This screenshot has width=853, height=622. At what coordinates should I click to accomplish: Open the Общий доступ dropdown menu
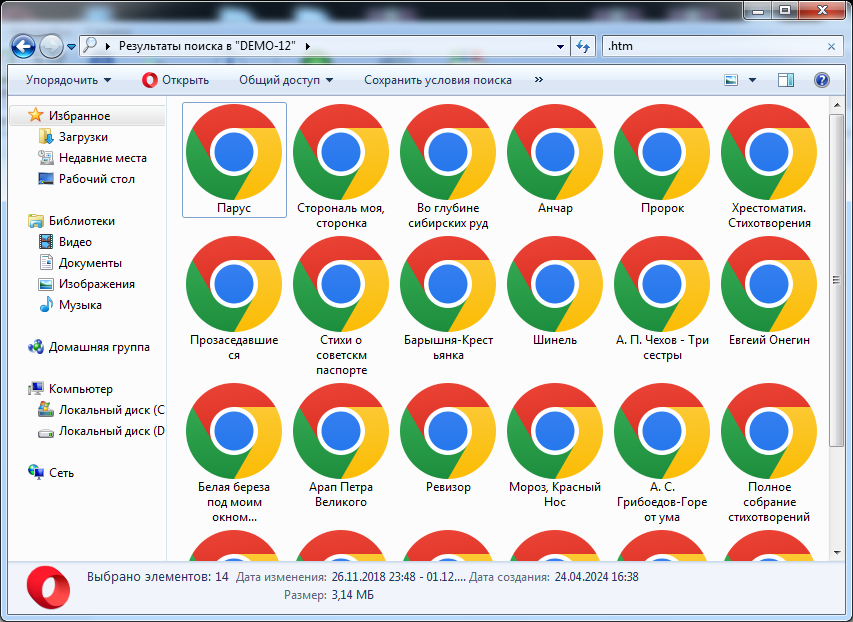point(286,80)
